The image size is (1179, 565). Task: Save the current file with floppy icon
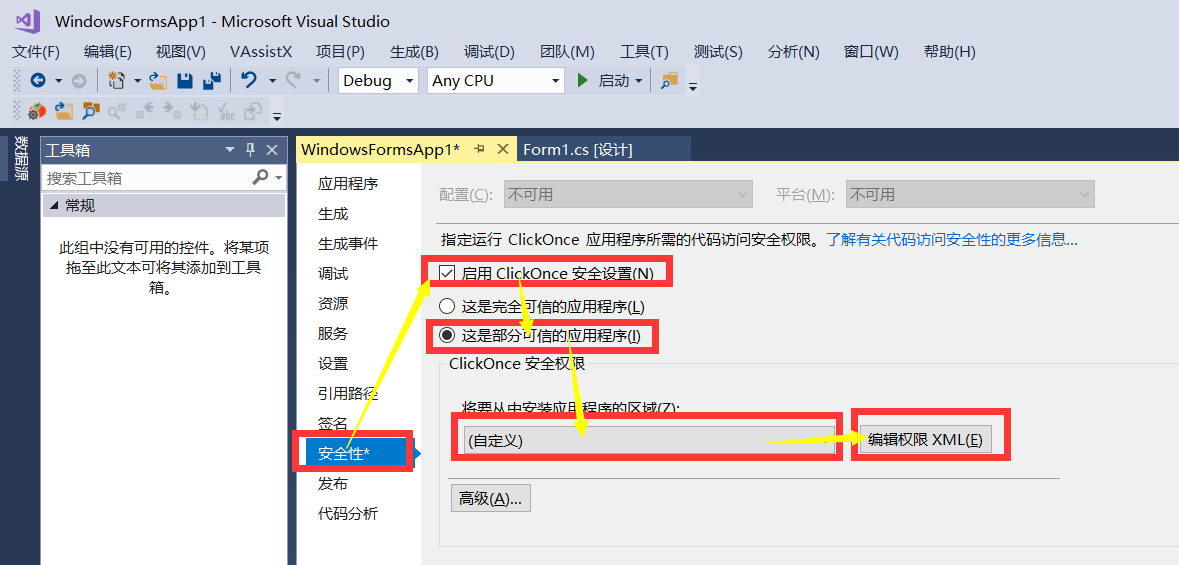(x=185, y=80)
